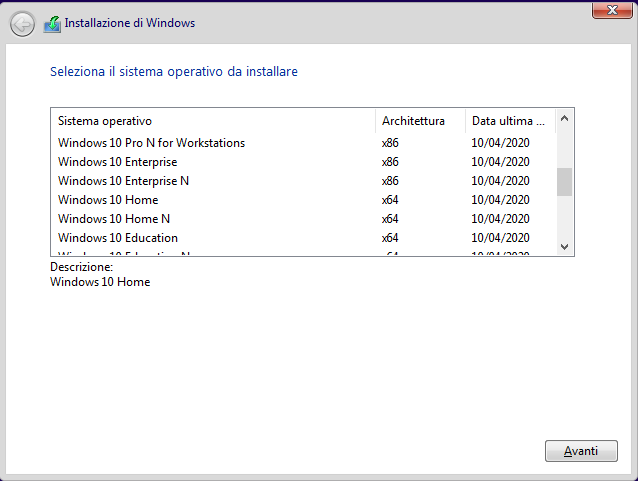Select Windows 10 Enterprise x86 row

(303, 162)
